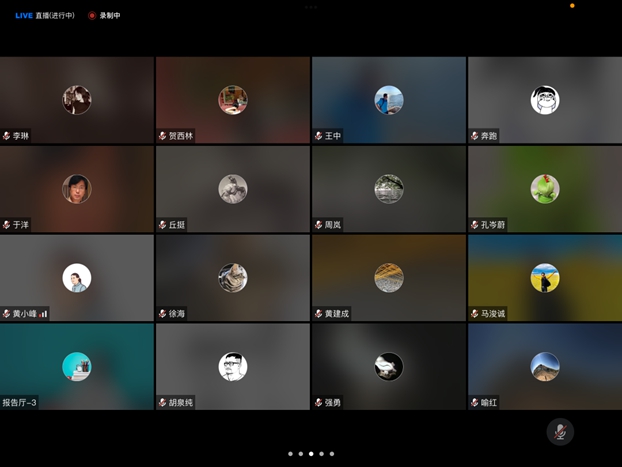Click the name label 于洋
Screen dimensions: 622x467
(21, 225)
